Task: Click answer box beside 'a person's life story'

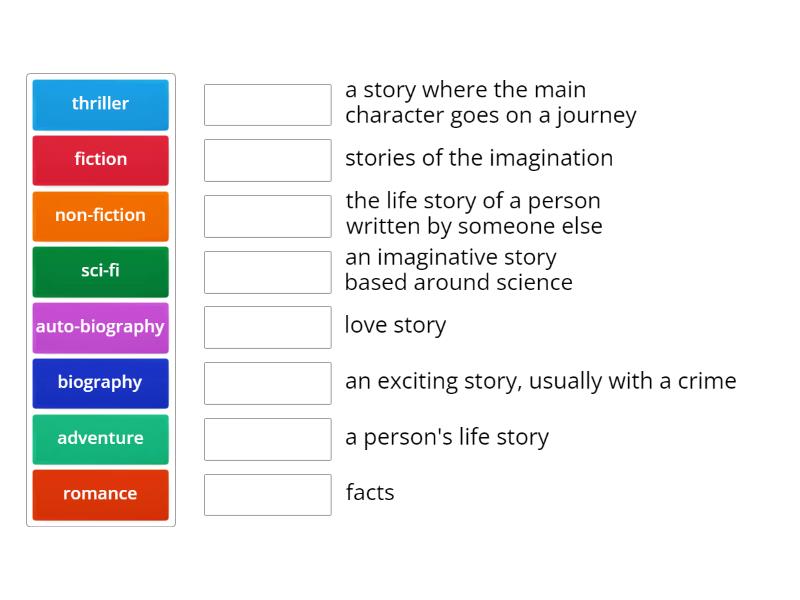Action: click(x=267, y=439)
